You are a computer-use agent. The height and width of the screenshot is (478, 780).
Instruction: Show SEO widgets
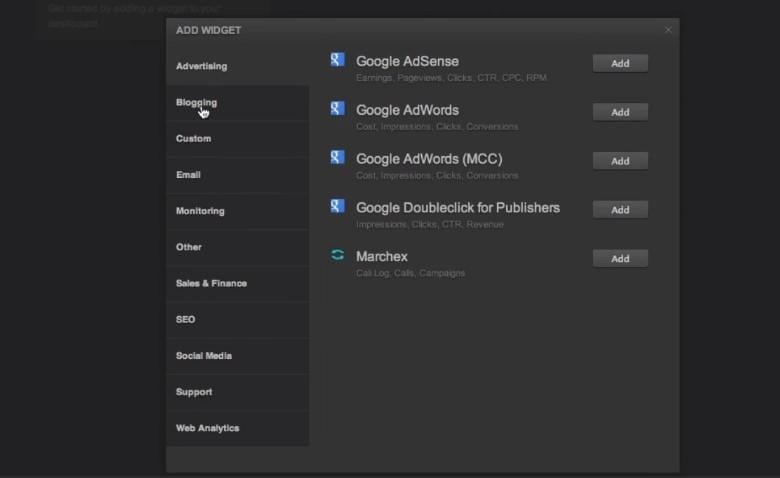click(x=238, y=319)
